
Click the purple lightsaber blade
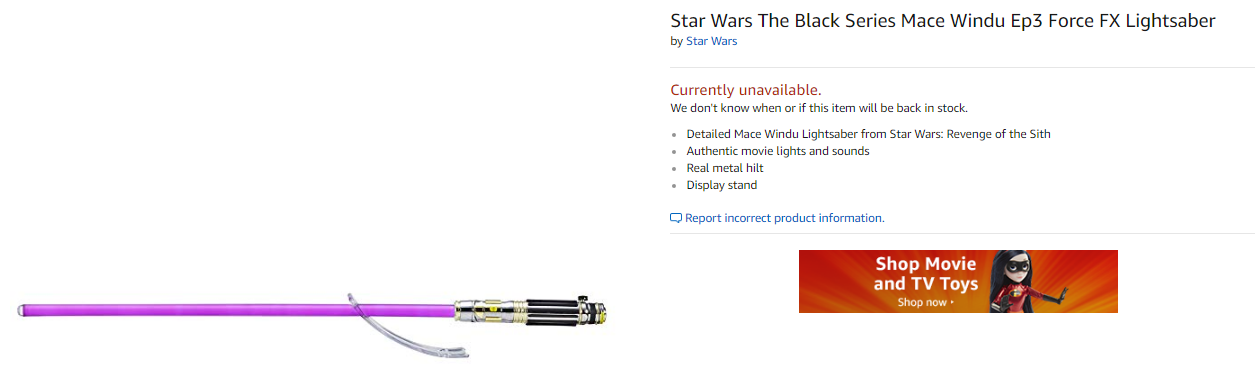coord(236,311)
